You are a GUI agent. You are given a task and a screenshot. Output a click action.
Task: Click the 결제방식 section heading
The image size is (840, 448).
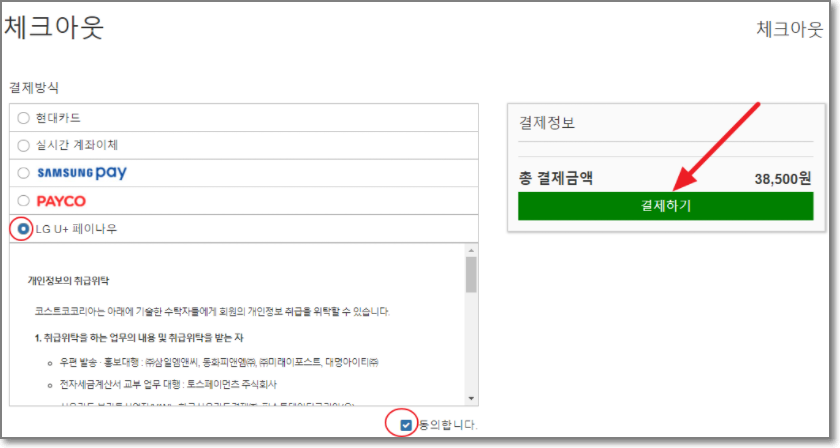pos(34,87)
